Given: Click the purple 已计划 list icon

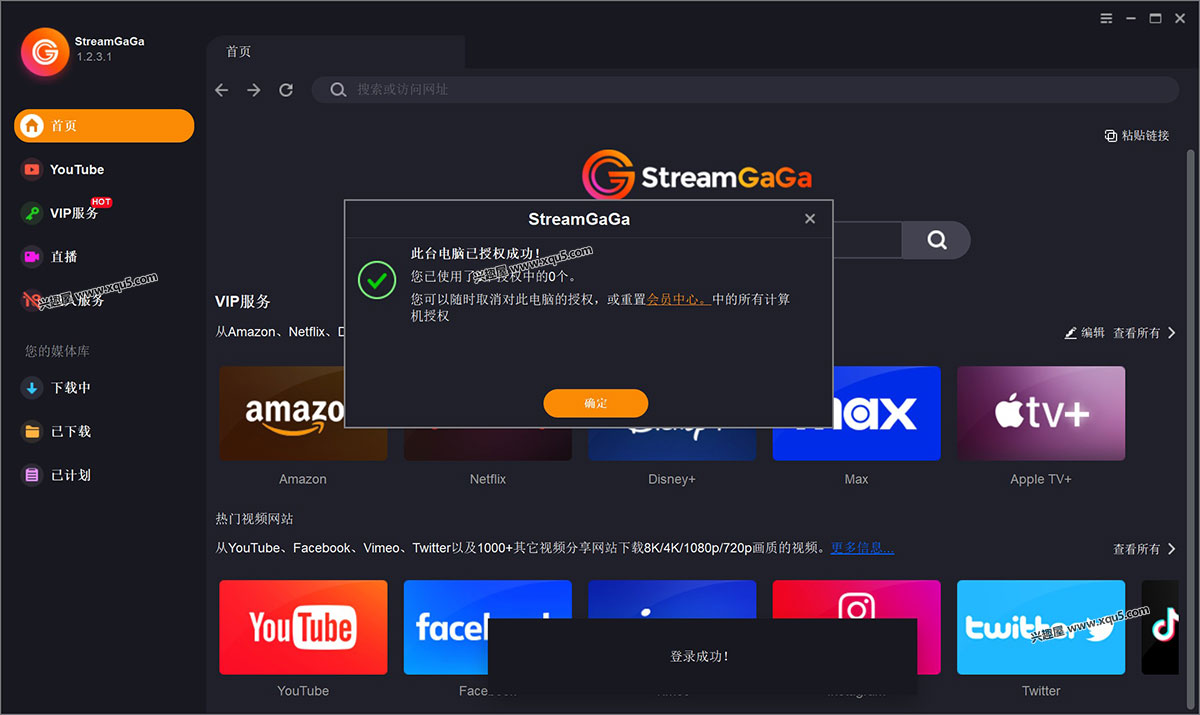Looking at the screenshot, I should 32,476.
